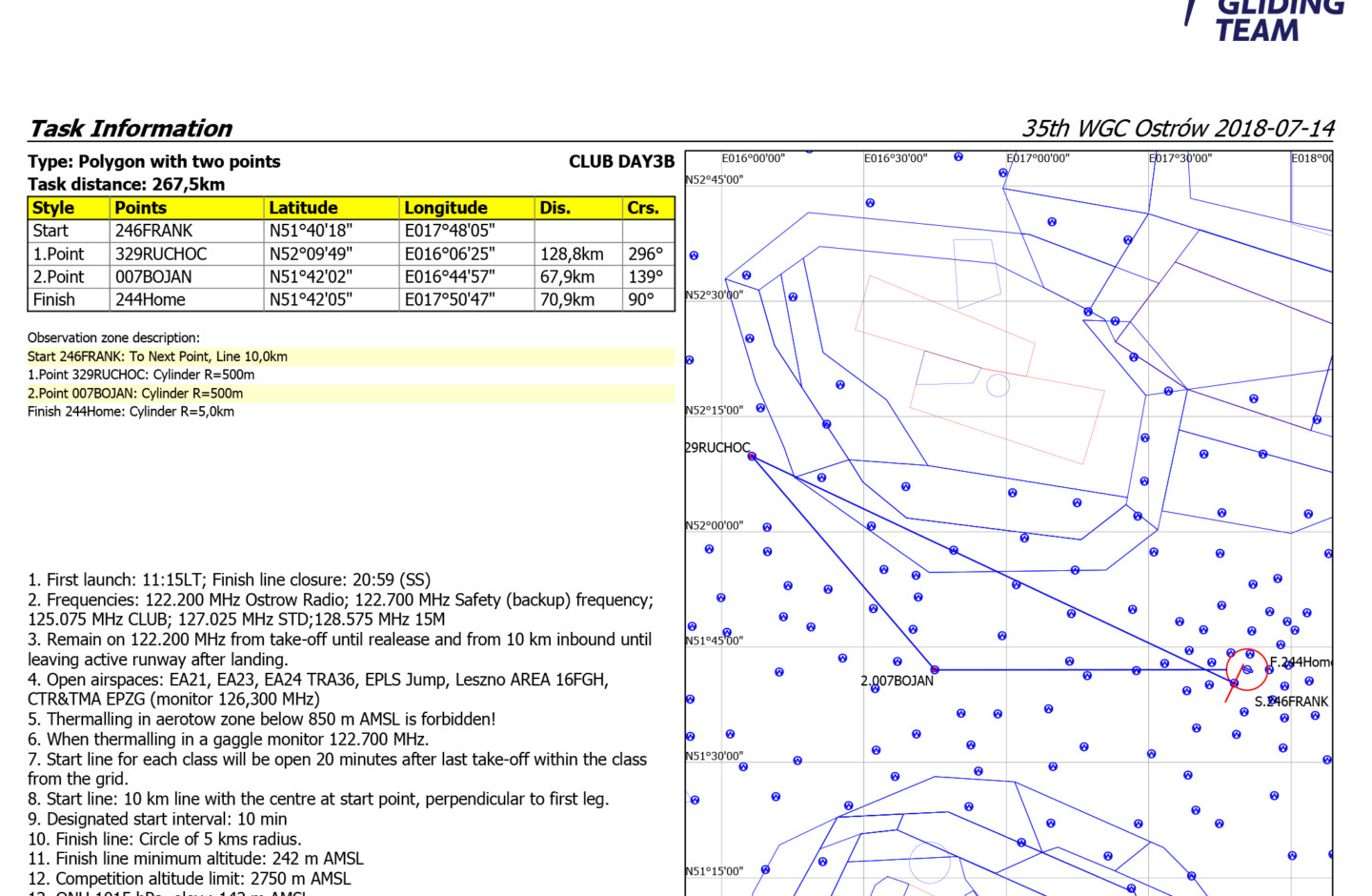The width and height of the screenshot is (1372, 896).
Task: Click the 35th WGC Ostrów date title
Action: tap(1178, 129)
